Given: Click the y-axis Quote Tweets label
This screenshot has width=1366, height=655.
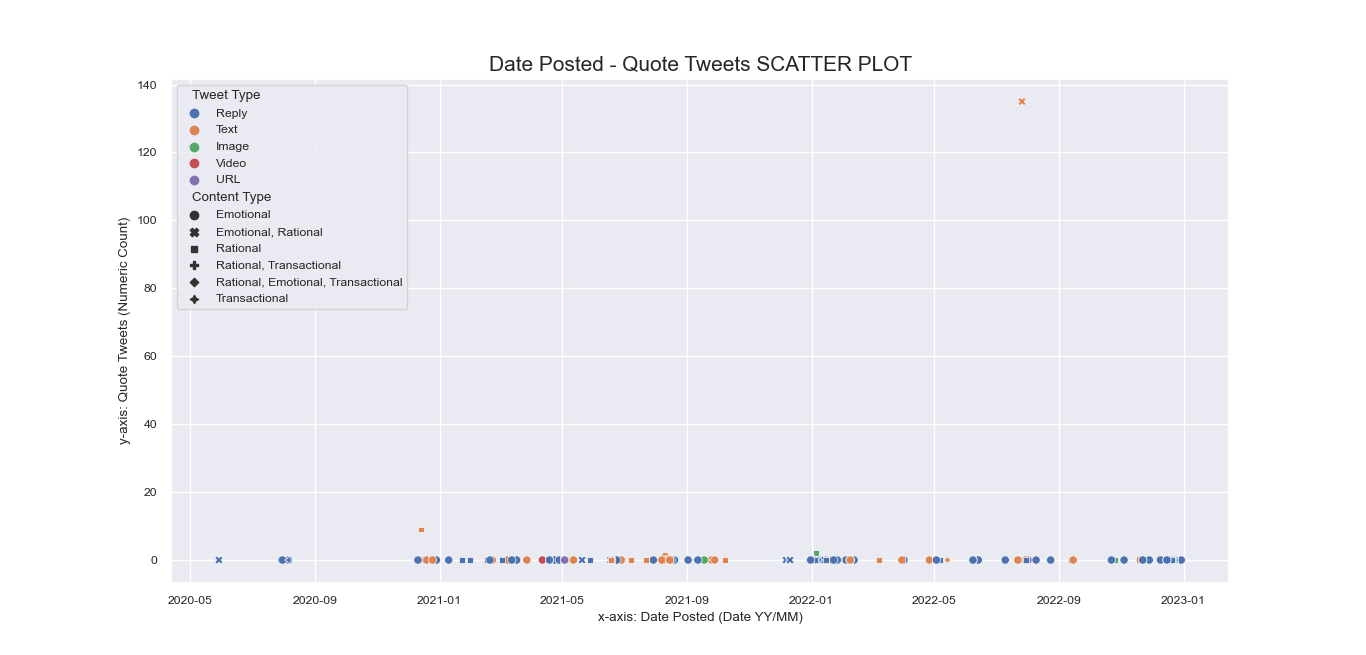Looking at the screenshot, I should (x=124, y=331).
